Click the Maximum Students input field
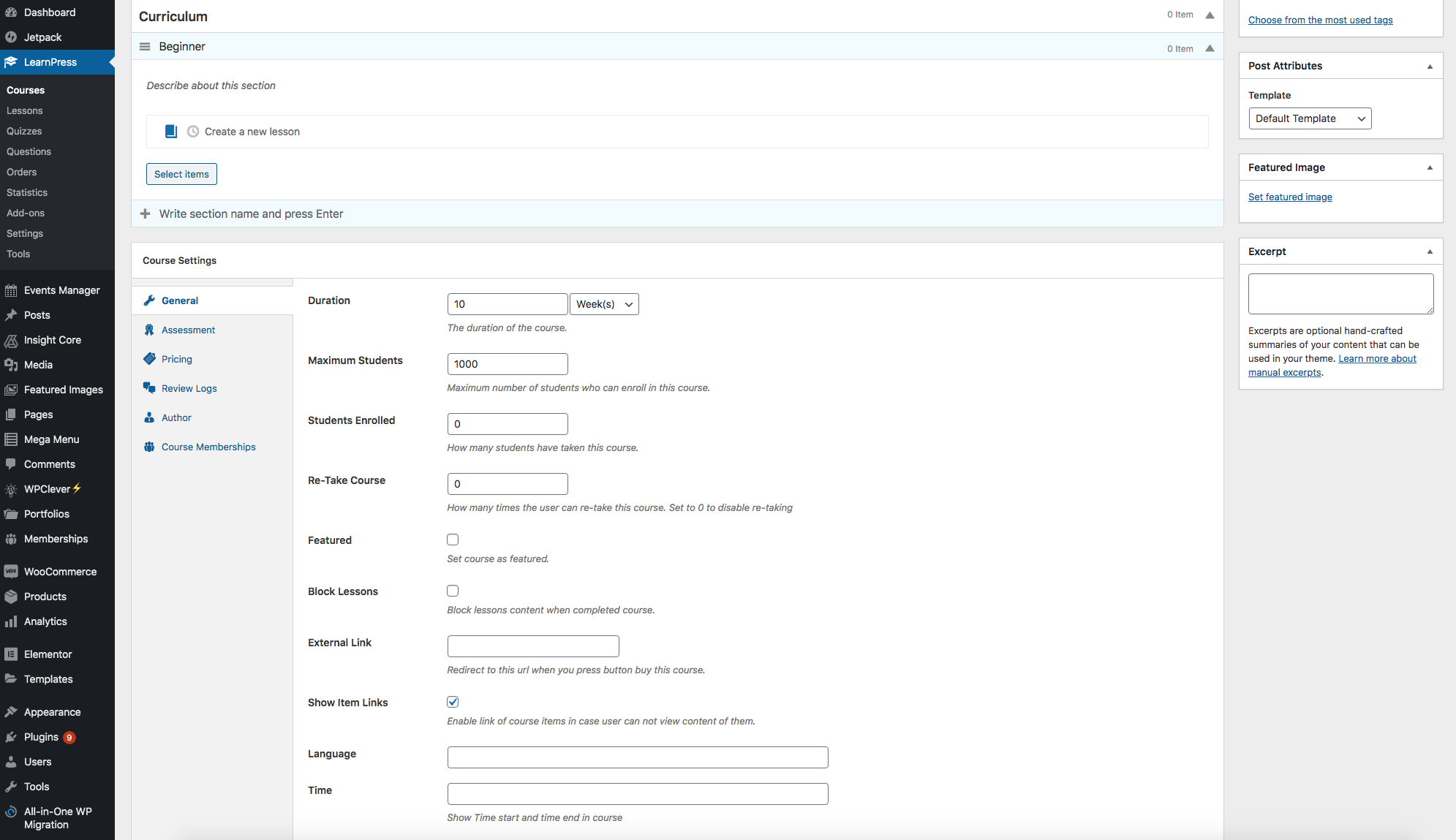 click(508, 364)
